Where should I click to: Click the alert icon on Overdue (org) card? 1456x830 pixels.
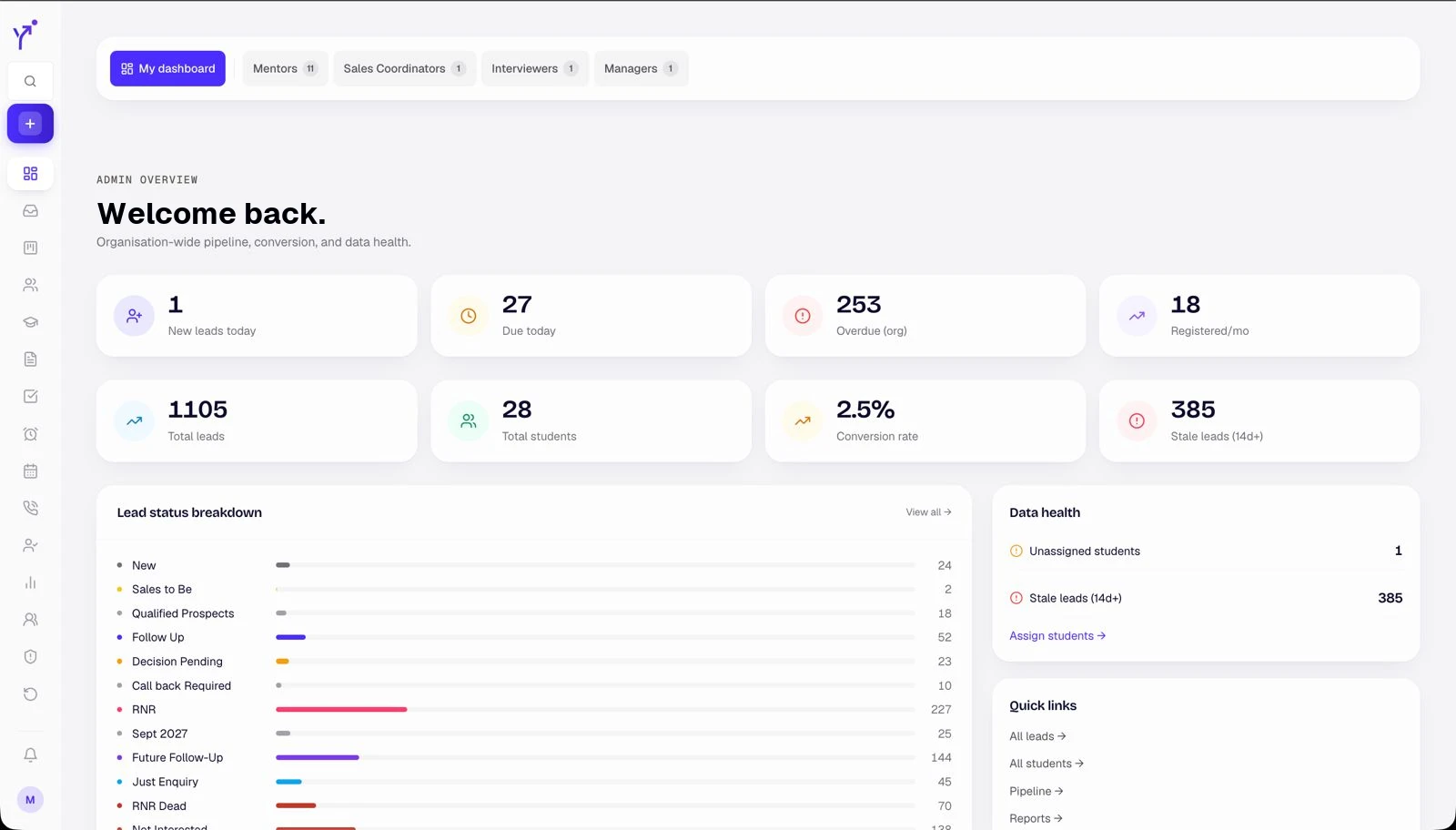point(803,316)
